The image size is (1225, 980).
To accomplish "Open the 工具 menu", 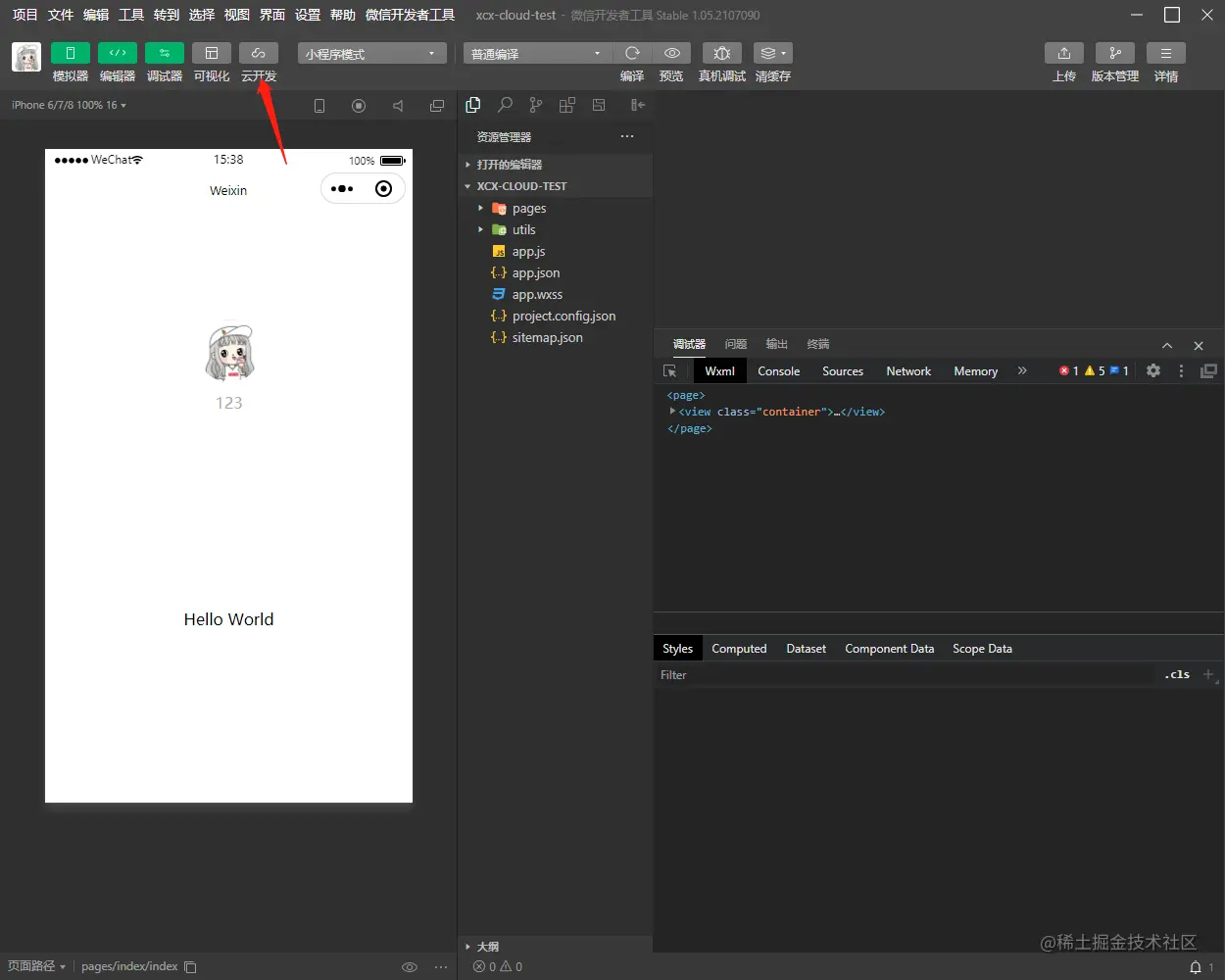I will (131, 15).
